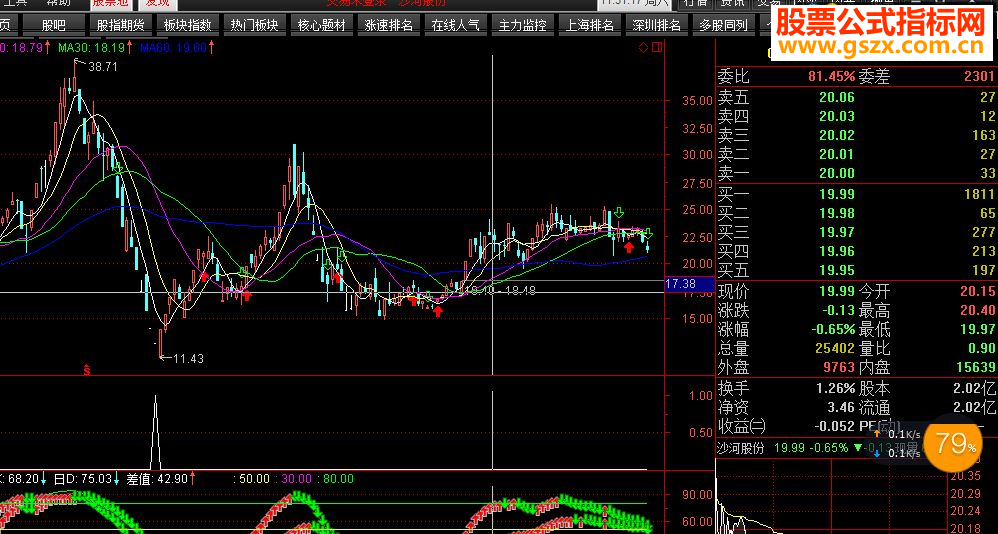Click the green hollow down arrow near 25.00
Image resolution: width=998 pixels, height=534 pixels.
tap(619, 213)
